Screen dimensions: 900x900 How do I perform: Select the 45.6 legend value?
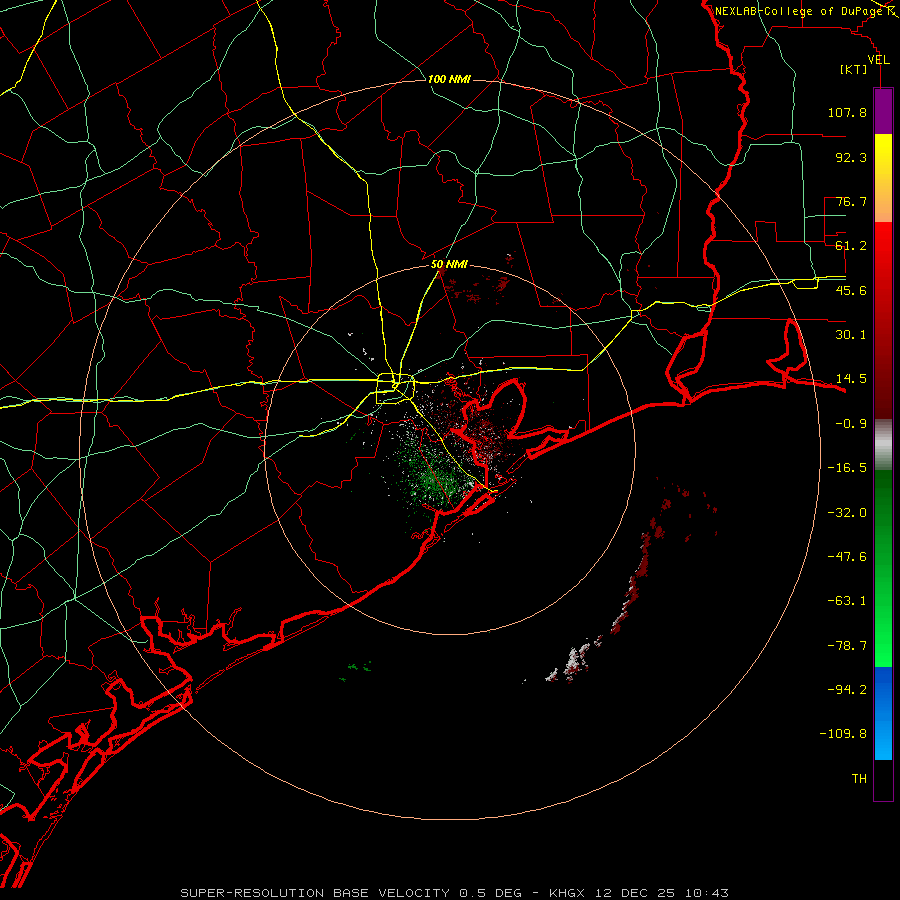coord(851,290)
